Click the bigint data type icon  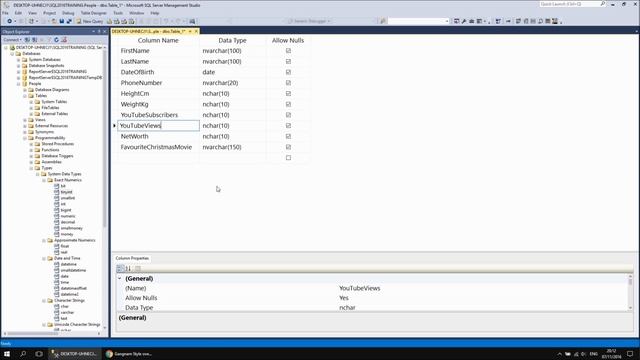(x=57, y=210)
